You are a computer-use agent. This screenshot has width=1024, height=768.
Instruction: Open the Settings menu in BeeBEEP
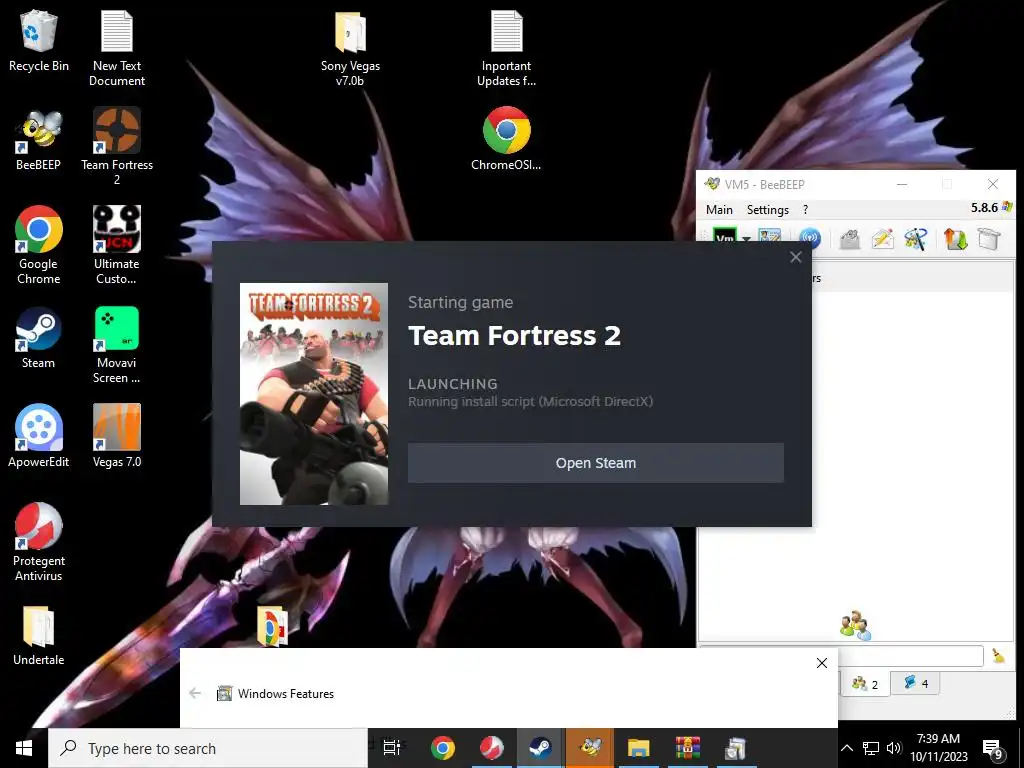click(767, 210)
